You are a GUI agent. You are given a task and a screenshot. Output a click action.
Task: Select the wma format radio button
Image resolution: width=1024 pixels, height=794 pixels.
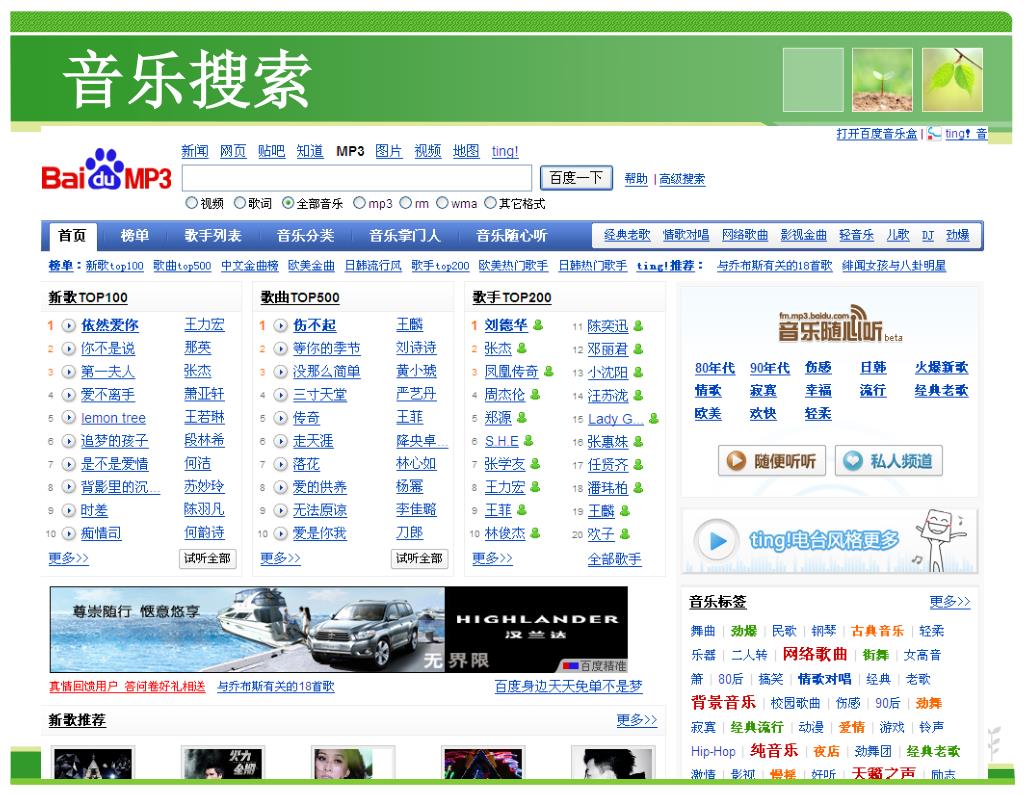(442, 203)
